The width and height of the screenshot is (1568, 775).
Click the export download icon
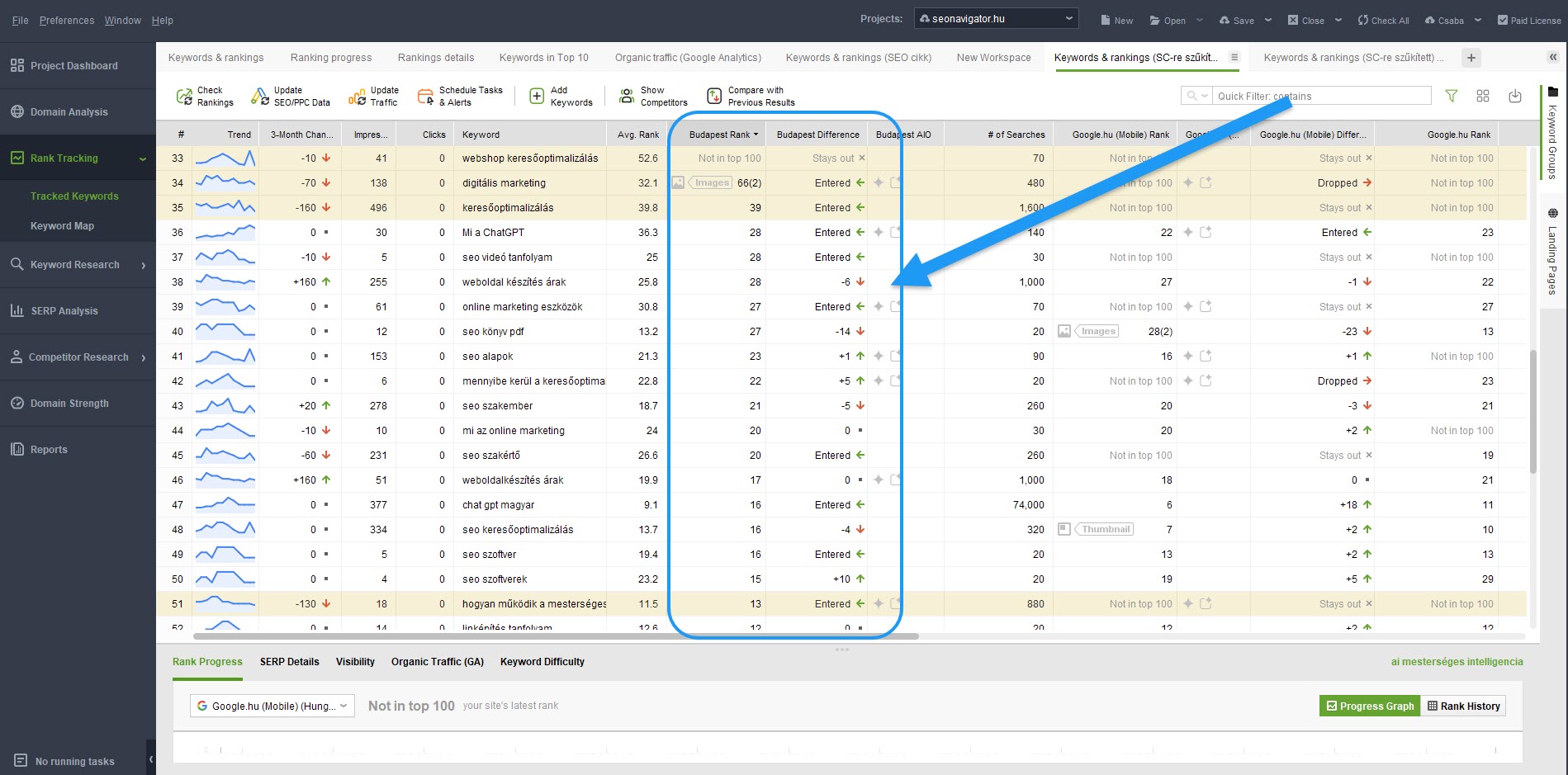tap(1515, 97)
